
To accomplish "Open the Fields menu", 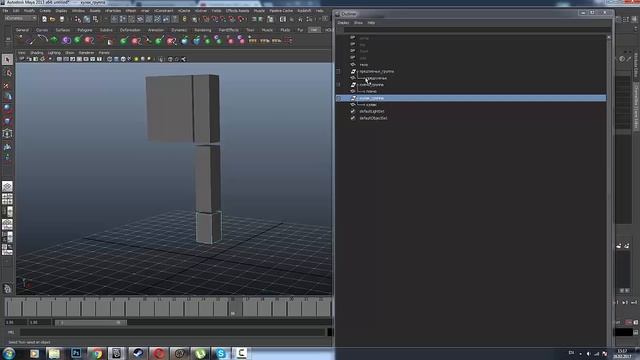I will click(216, 11).
